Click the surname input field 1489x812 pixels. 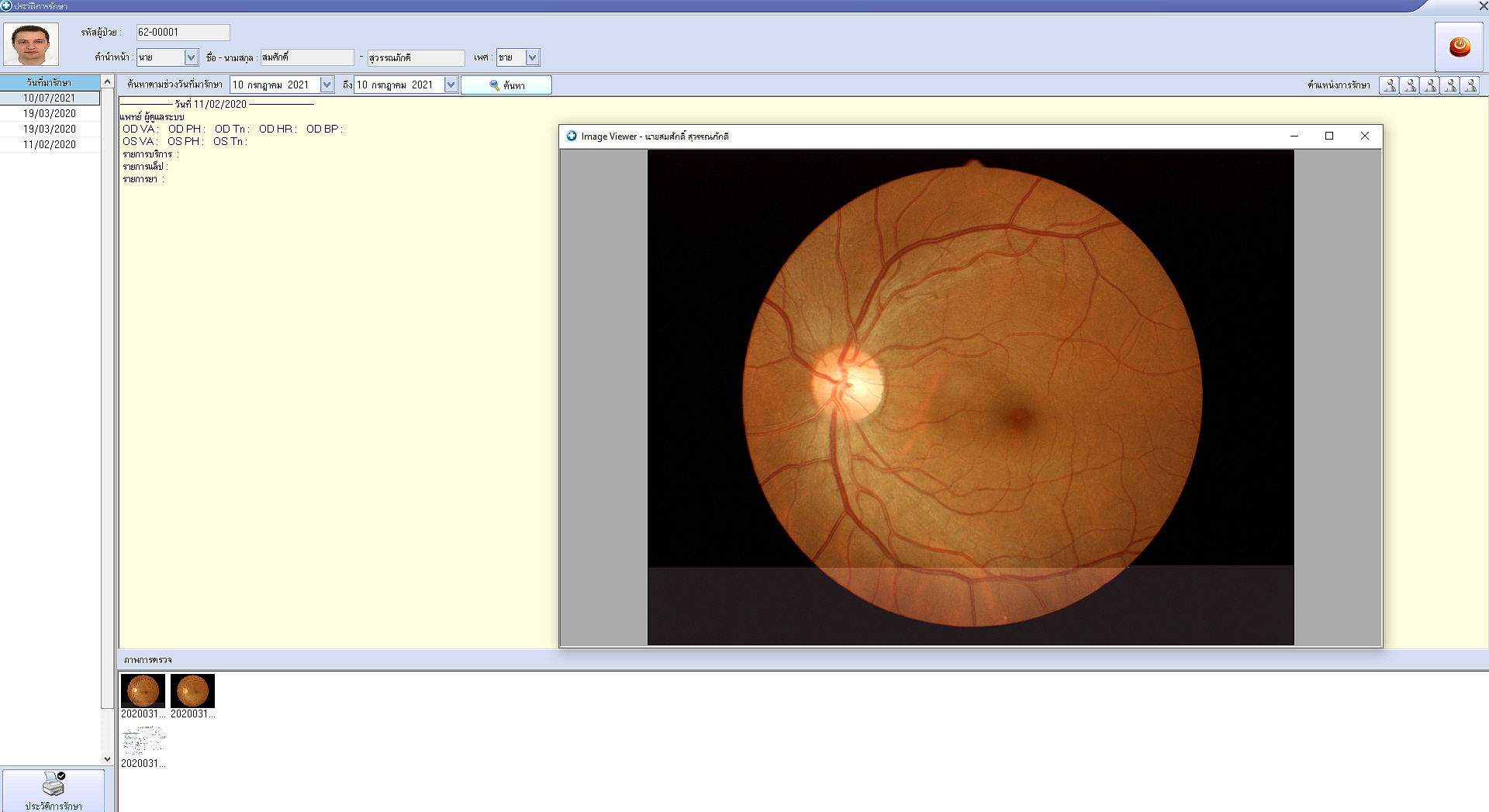pyautogui.click(x=416, y=57)
